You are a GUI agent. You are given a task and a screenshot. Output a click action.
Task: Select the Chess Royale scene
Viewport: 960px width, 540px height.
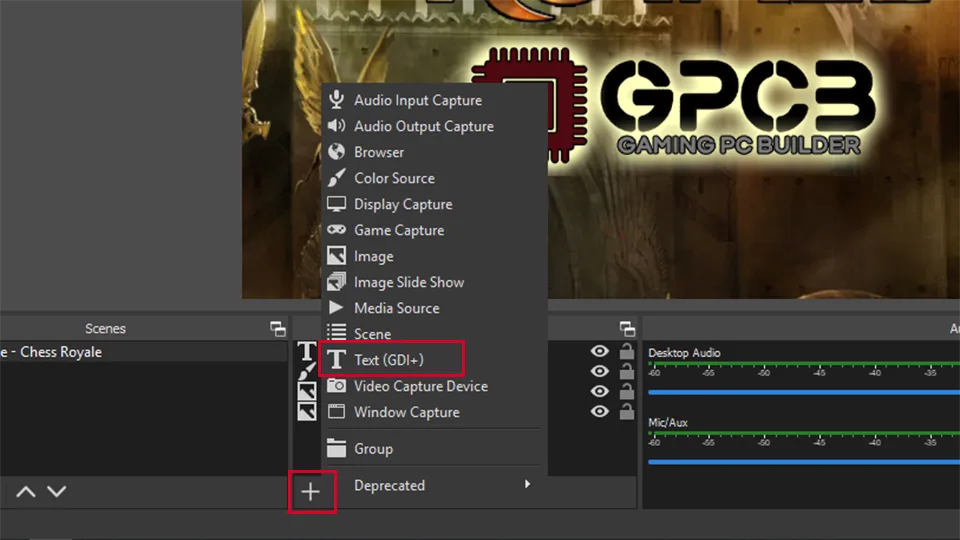(x=143, y=352)
